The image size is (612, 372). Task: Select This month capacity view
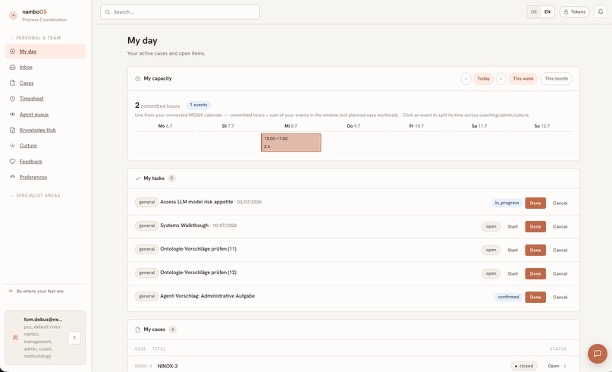pos(556,78)
